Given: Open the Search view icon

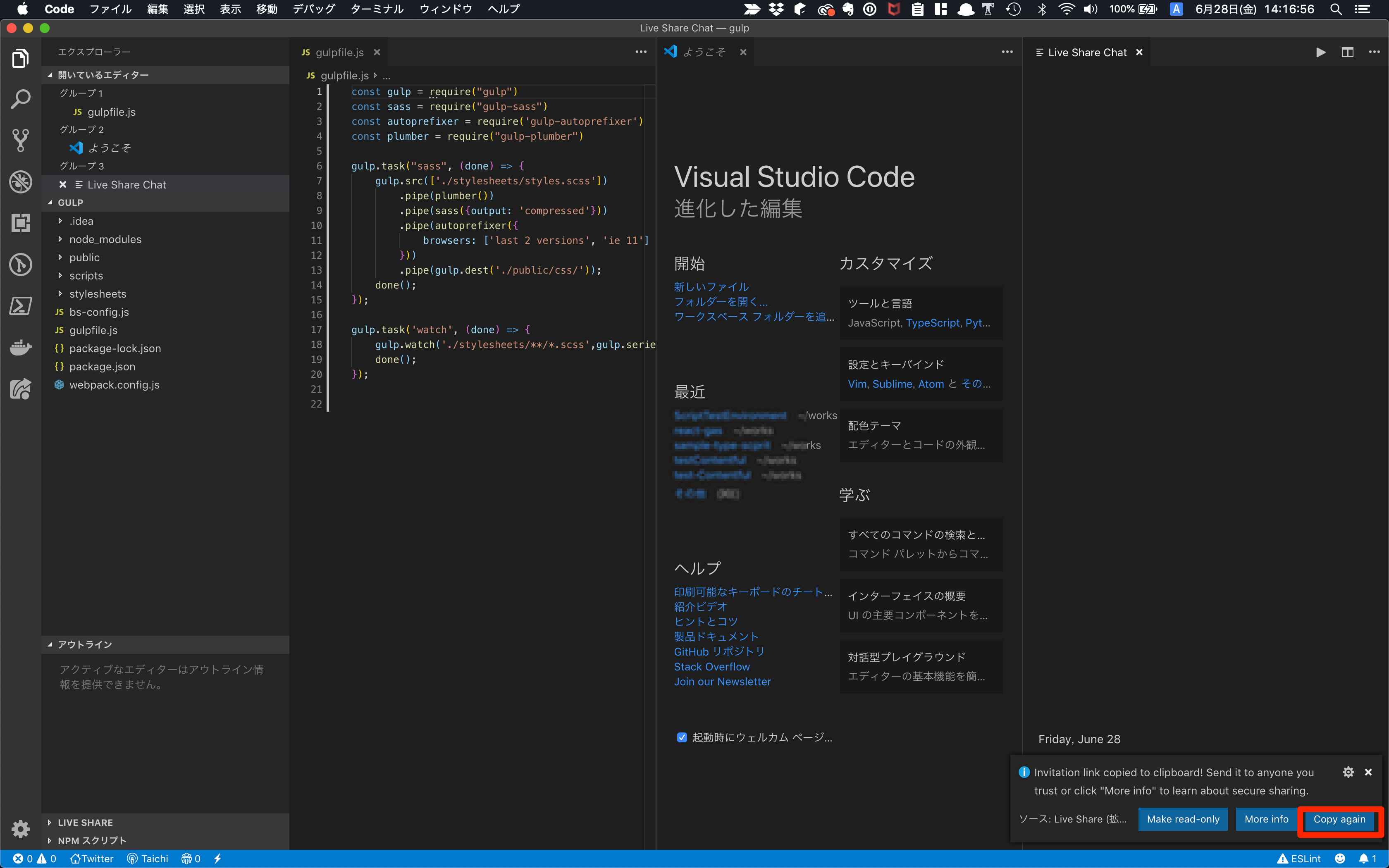Looking at the screenshot, I should (x=21, y=99).
